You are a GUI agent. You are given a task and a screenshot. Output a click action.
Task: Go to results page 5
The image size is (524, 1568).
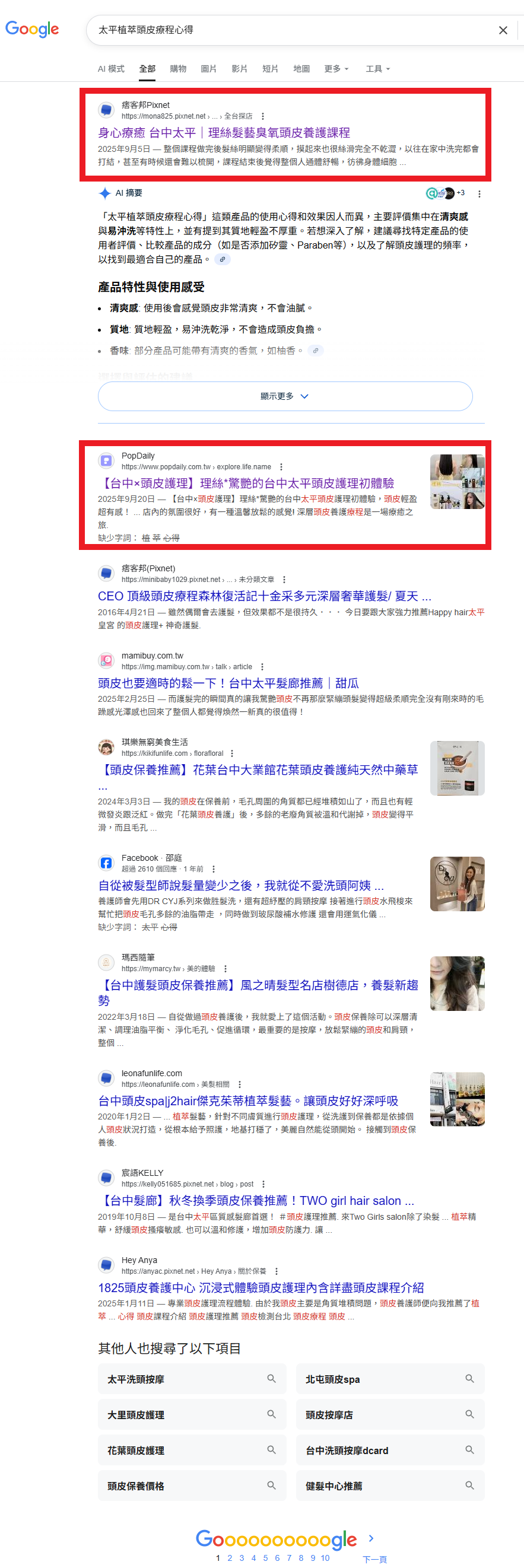click(265, 1558)
